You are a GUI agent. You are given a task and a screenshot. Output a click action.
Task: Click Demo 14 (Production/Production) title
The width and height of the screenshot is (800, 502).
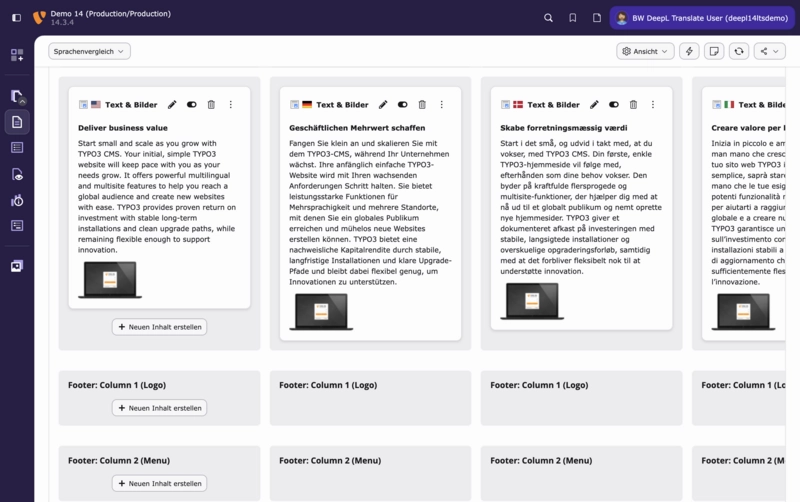click(x=111, y=14)
